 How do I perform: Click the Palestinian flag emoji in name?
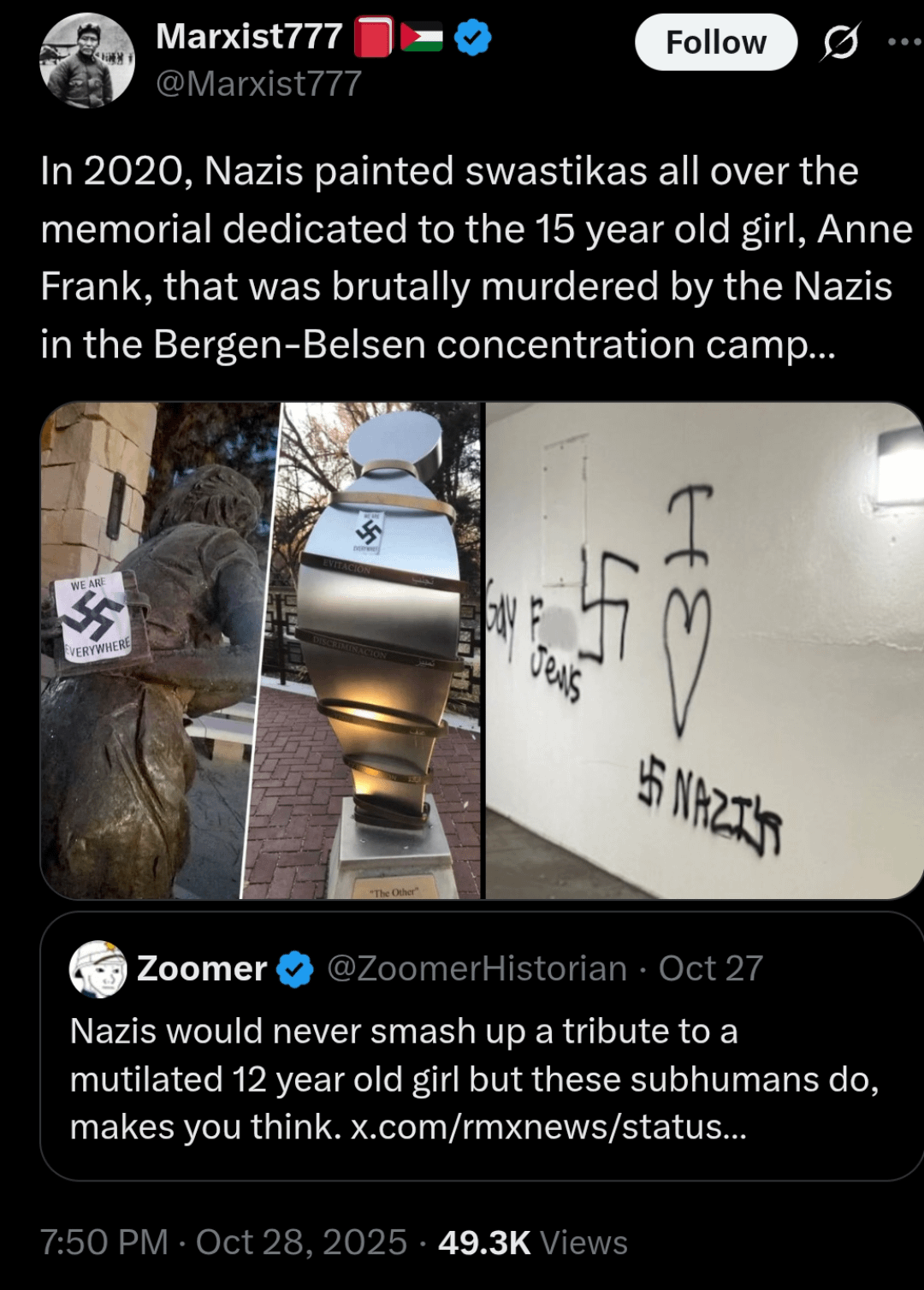(x=422, y=38)
